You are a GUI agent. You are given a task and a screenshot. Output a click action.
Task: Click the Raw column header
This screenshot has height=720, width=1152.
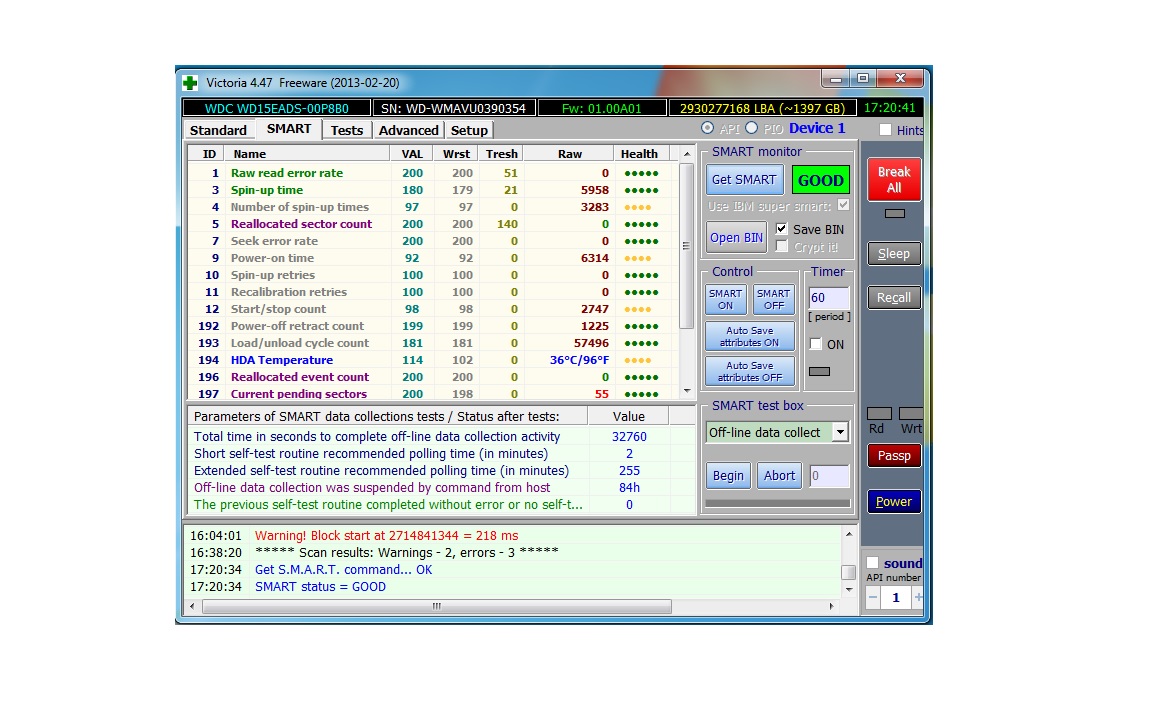(x=569, y=154)
